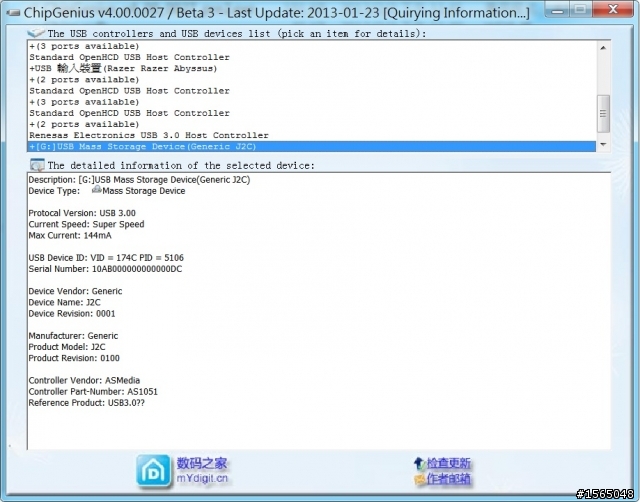
Task: Click the Current Speed Super Speed line
Action: (86, 224)
